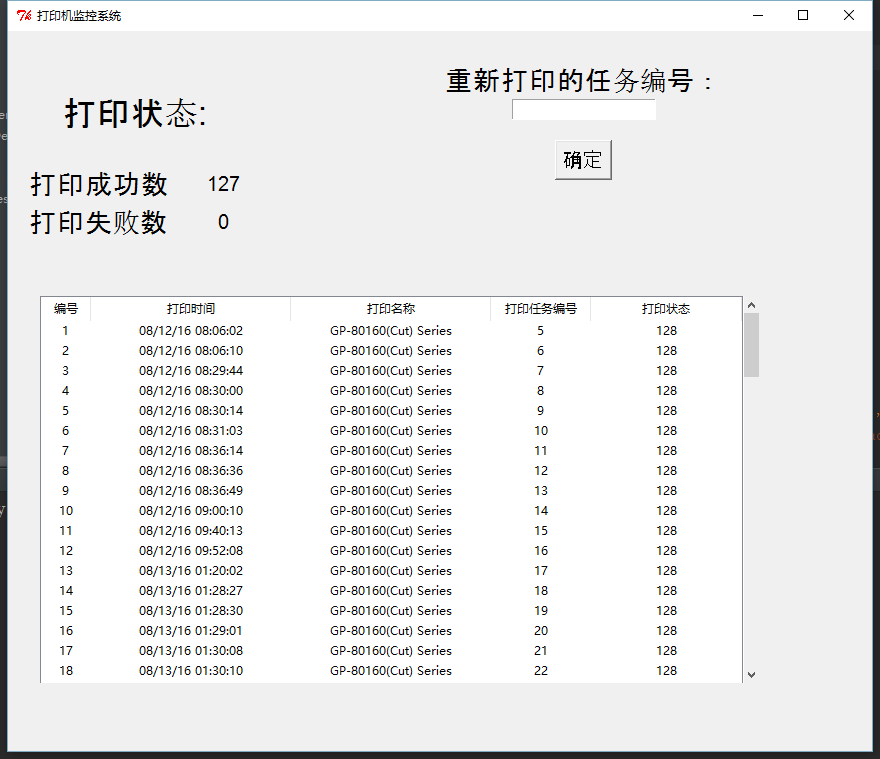This screenshot has height=759, width=880.
Task: Click the 重新打印的任务编号 input field
Action: [x=583, y=109]
